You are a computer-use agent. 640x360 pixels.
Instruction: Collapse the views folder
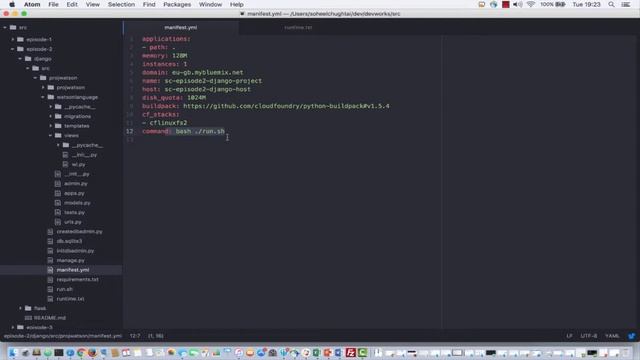(51, 136)
